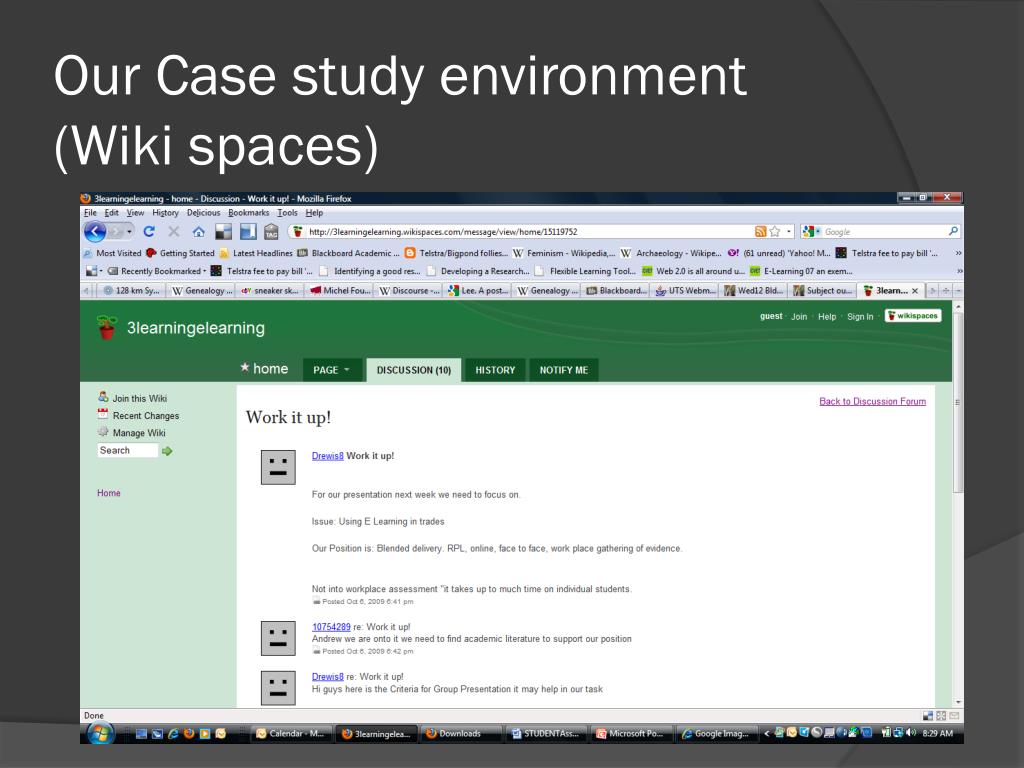Switch to the HISTORY tab

[x=495, y=370]
